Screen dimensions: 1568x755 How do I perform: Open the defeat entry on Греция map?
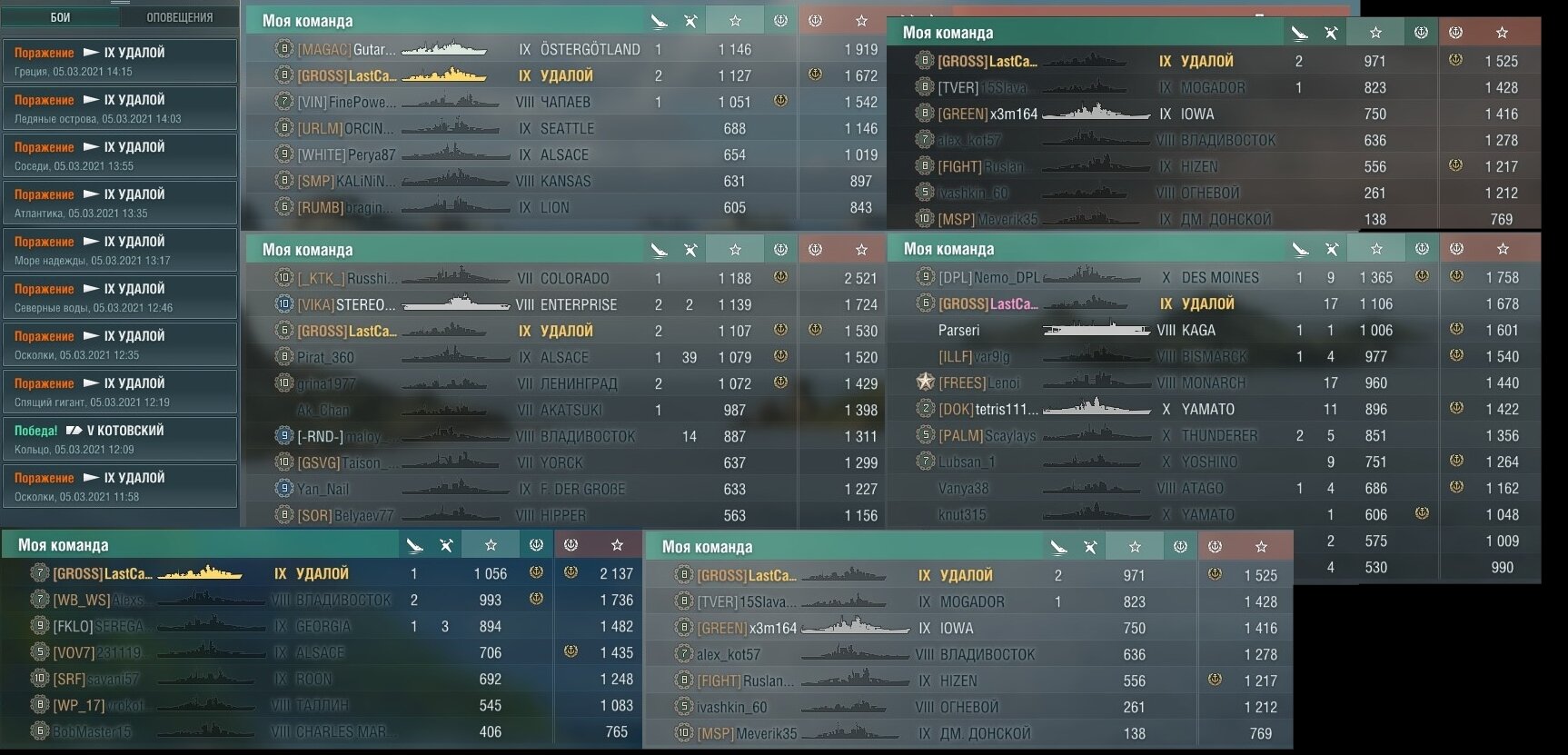pyautogui.click(x=120, y=61)
